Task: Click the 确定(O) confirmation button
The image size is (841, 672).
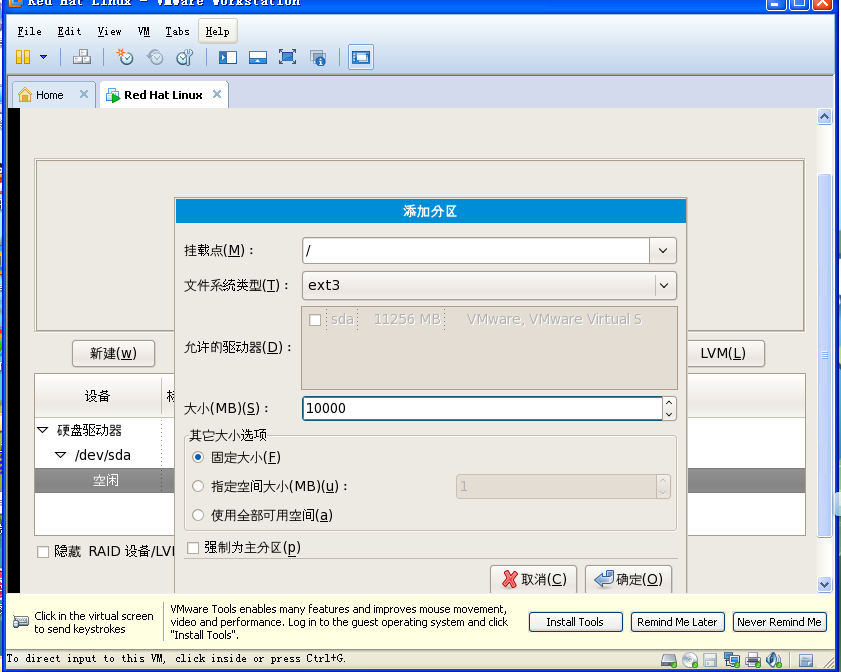Action: click(628, 578)
